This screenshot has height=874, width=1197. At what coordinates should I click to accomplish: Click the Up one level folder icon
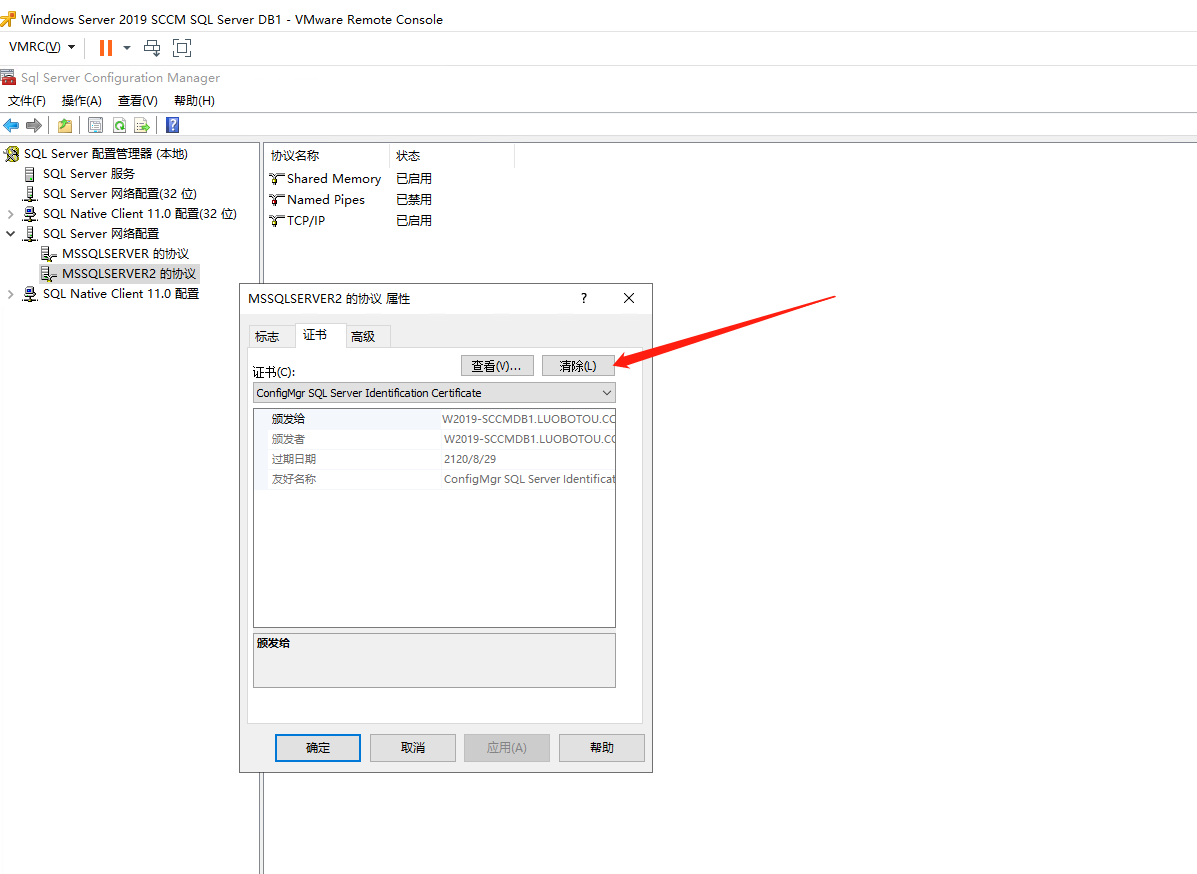(x=65, y=125)
